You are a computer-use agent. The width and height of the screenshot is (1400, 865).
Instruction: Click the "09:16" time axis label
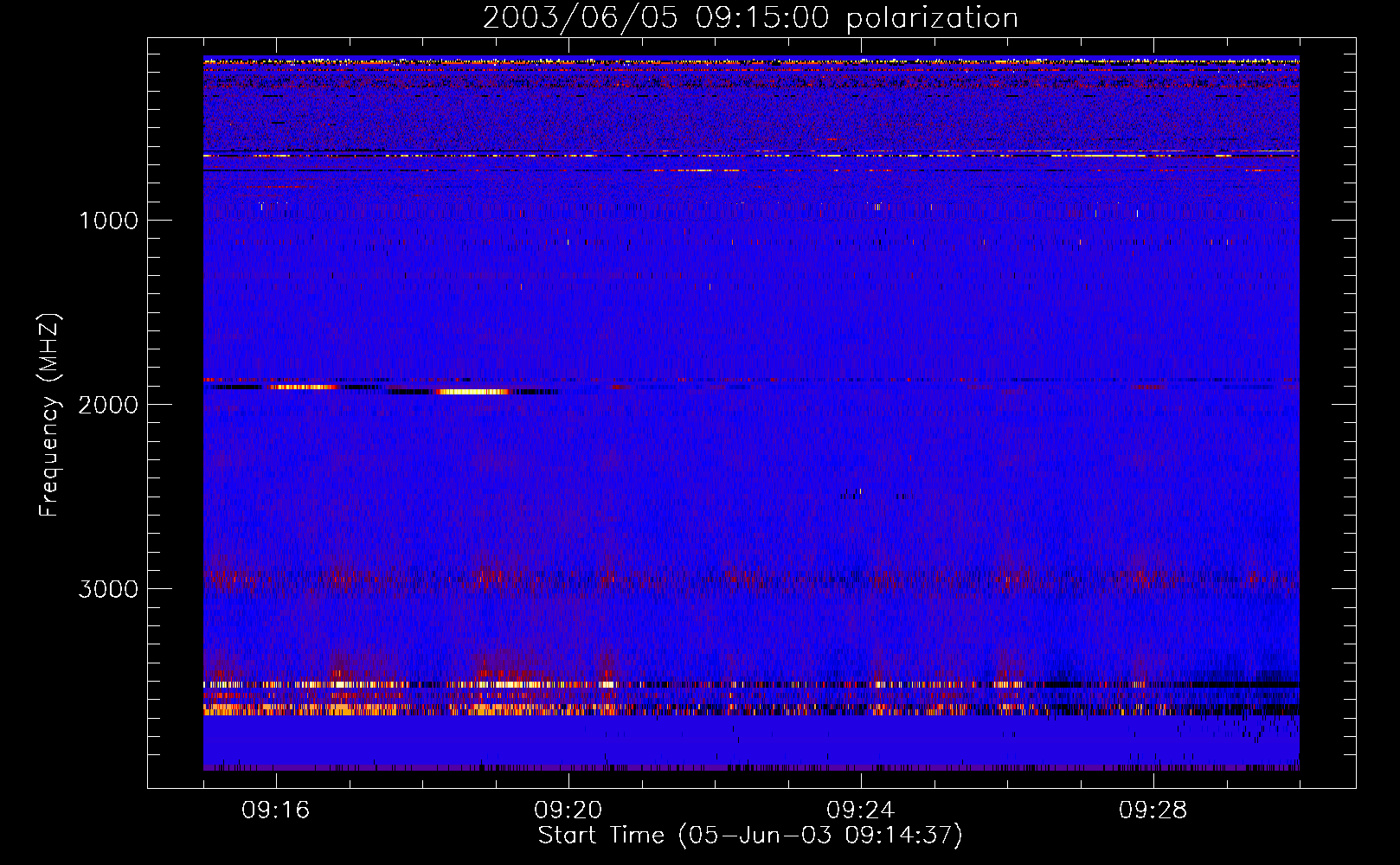[276, 811]
